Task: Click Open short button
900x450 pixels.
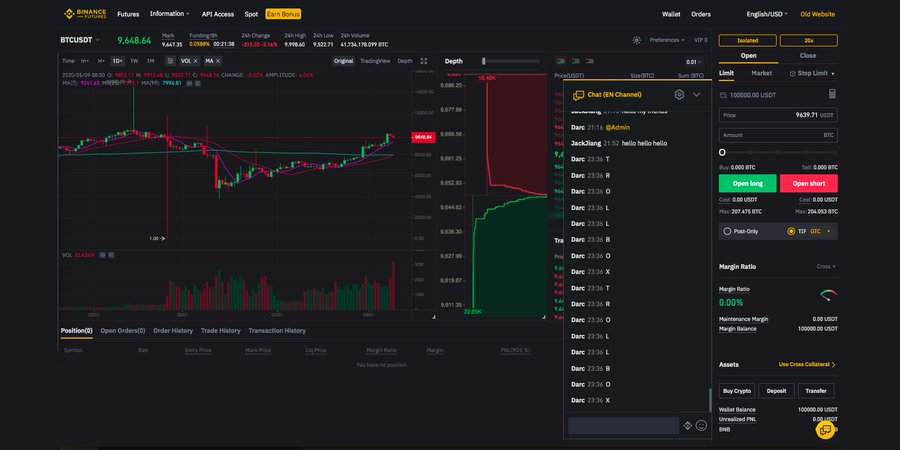Action: pos(809,184)
